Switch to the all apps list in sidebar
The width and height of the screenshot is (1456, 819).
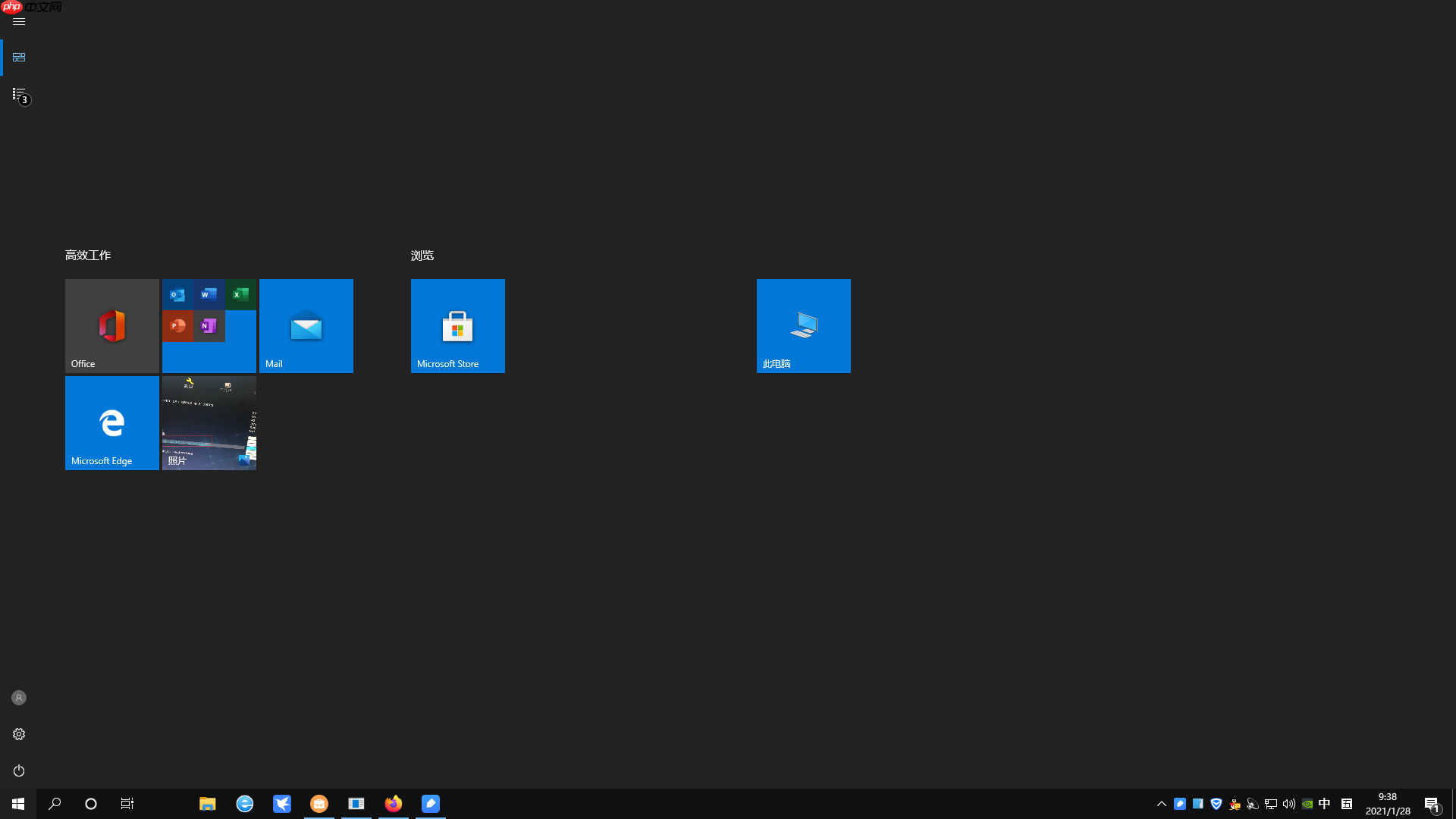tap(18, 94)
